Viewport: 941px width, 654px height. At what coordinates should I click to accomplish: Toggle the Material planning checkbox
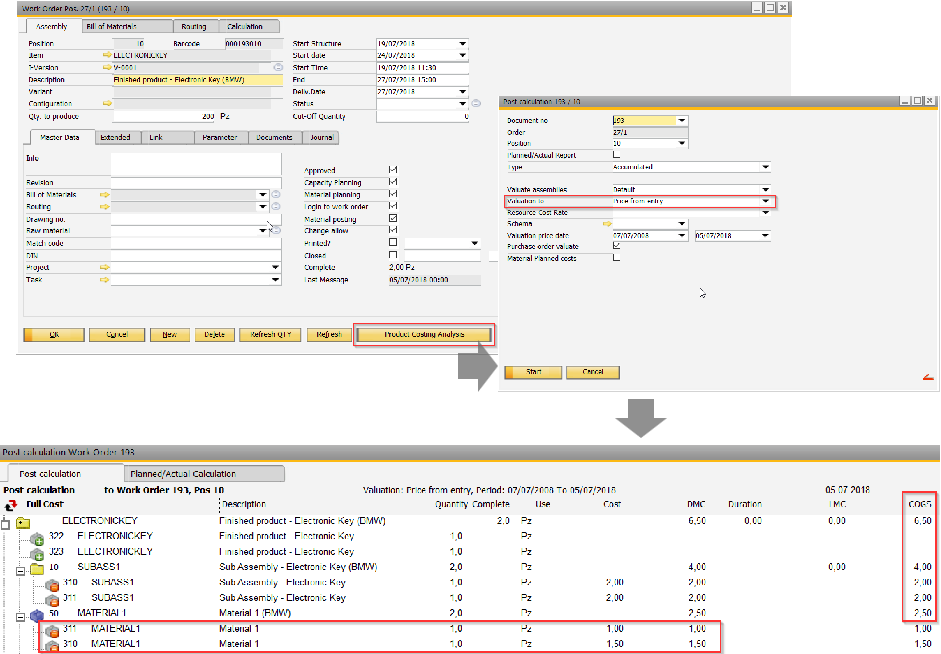click(x=393, y=194)
